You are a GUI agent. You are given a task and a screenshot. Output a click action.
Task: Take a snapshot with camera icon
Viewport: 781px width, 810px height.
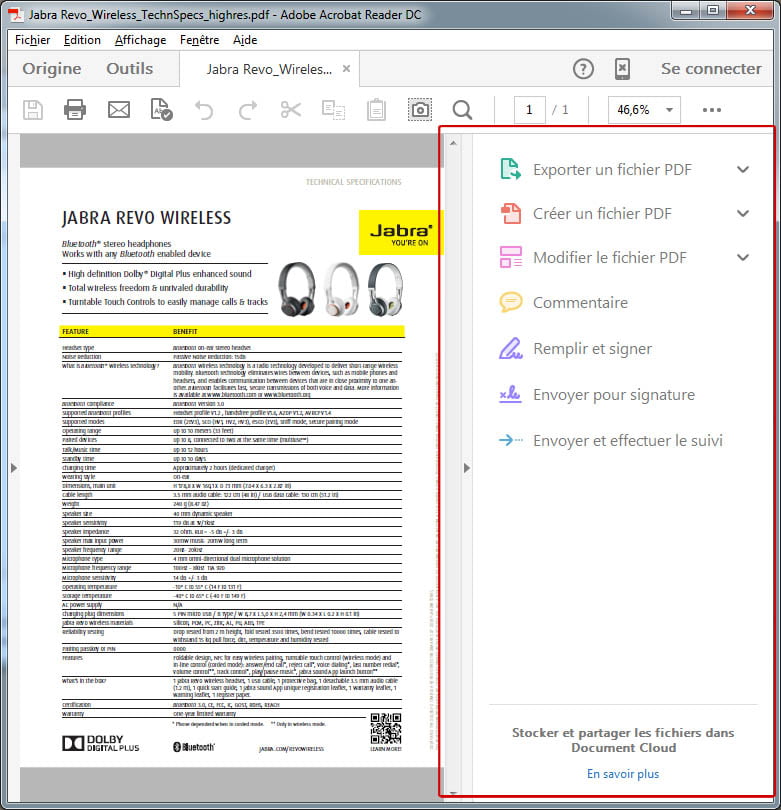420,110
